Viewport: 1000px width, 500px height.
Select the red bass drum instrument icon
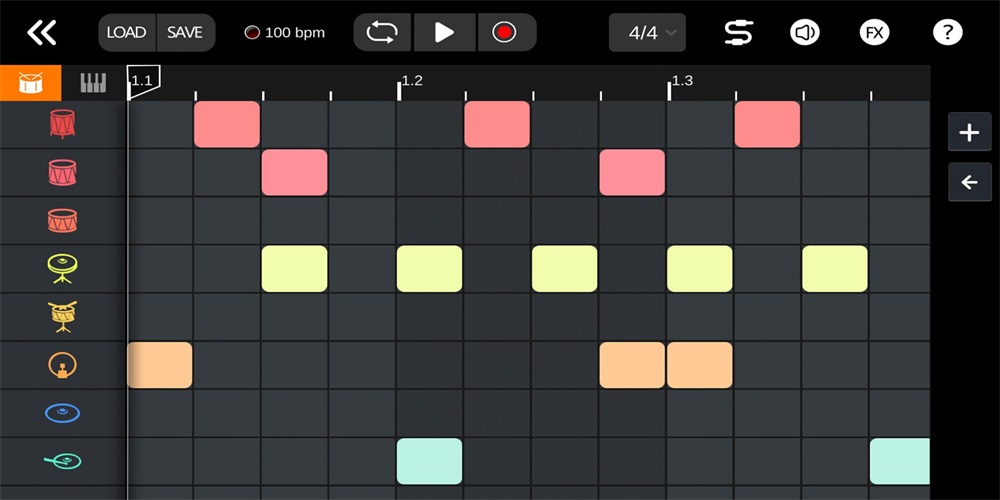pos(63,124)
